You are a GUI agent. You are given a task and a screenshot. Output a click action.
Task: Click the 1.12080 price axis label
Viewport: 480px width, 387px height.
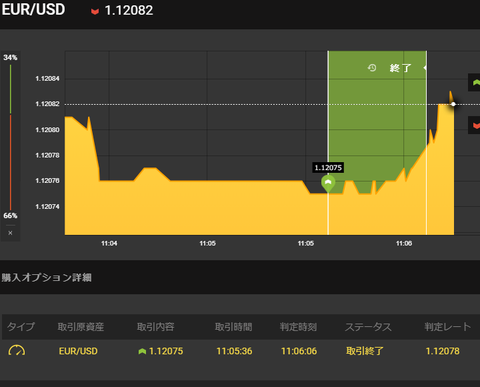(47, 130)
